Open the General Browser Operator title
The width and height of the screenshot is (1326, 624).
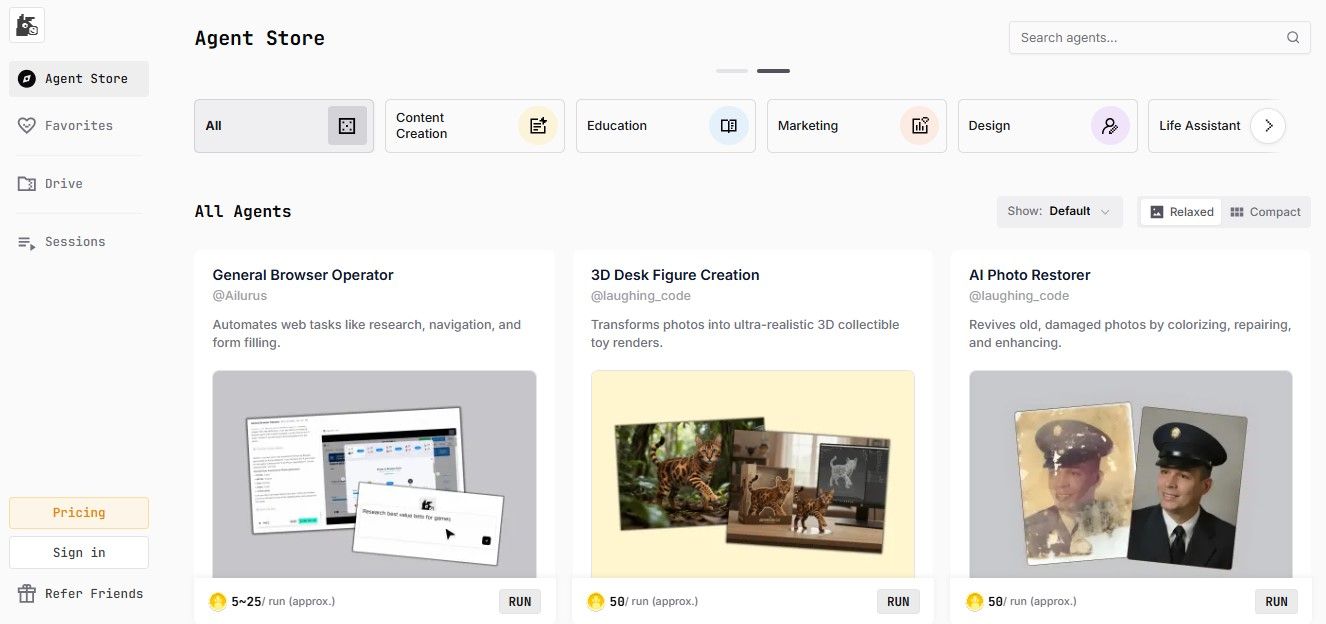303,275
